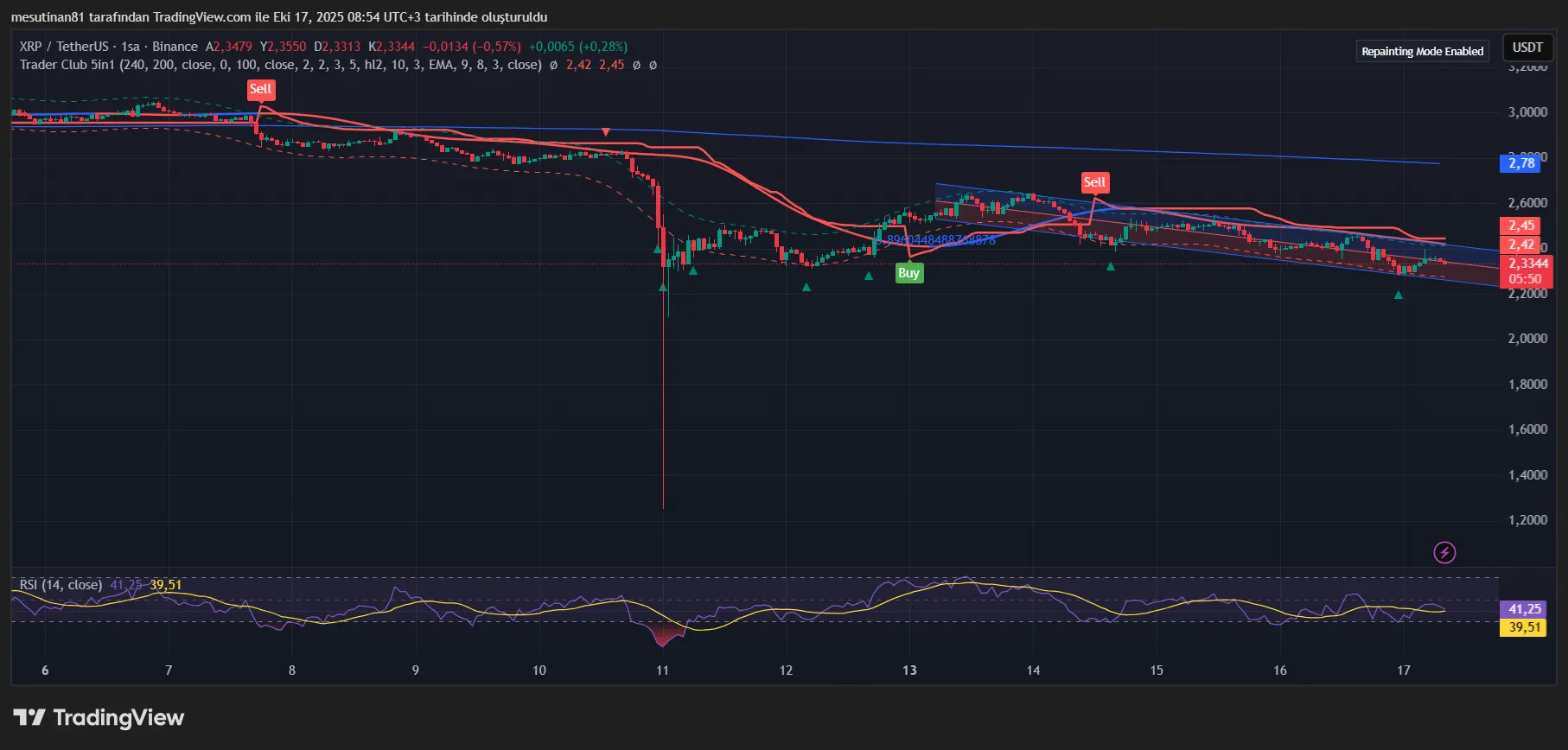Click the green up-triangle below October 17 candles
Viewport: 1568px width, 750px height.
(1399, 296)
